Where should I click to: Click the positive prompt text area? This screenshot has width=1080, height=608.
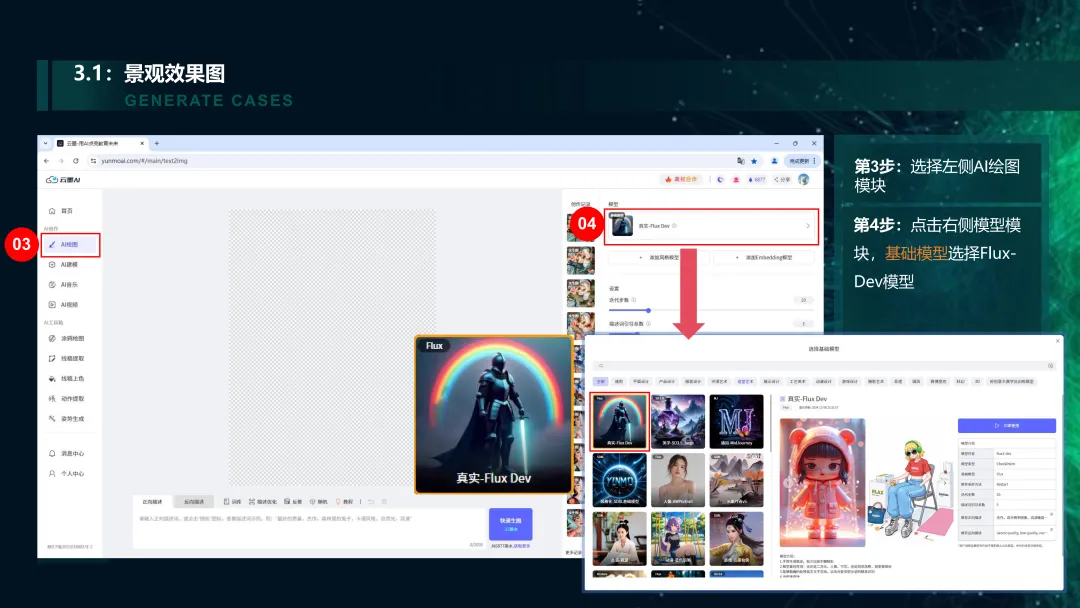pyautogui.click(x=310, y=529)
